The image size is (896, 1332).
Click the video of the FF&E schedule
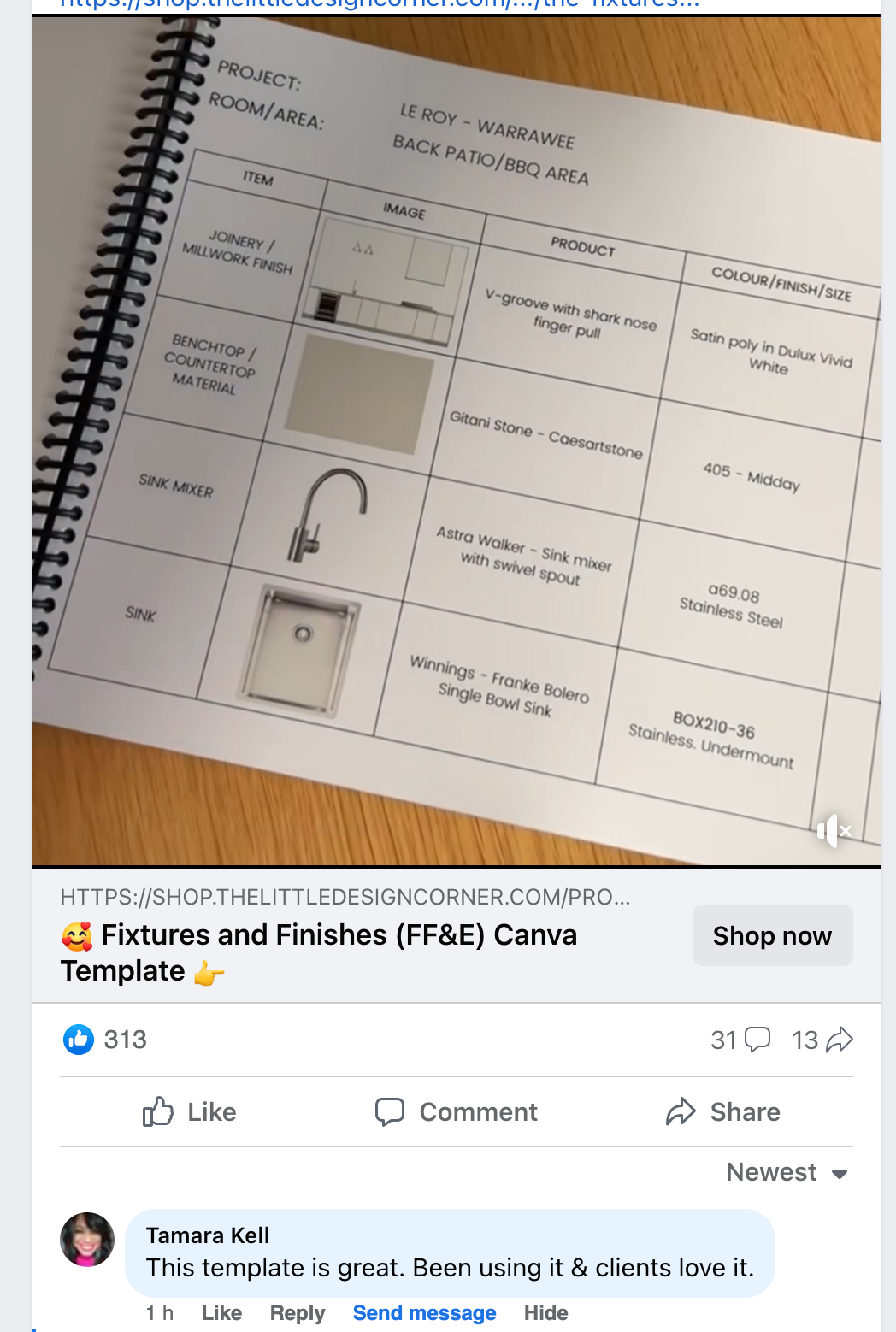tap(457, 441)
